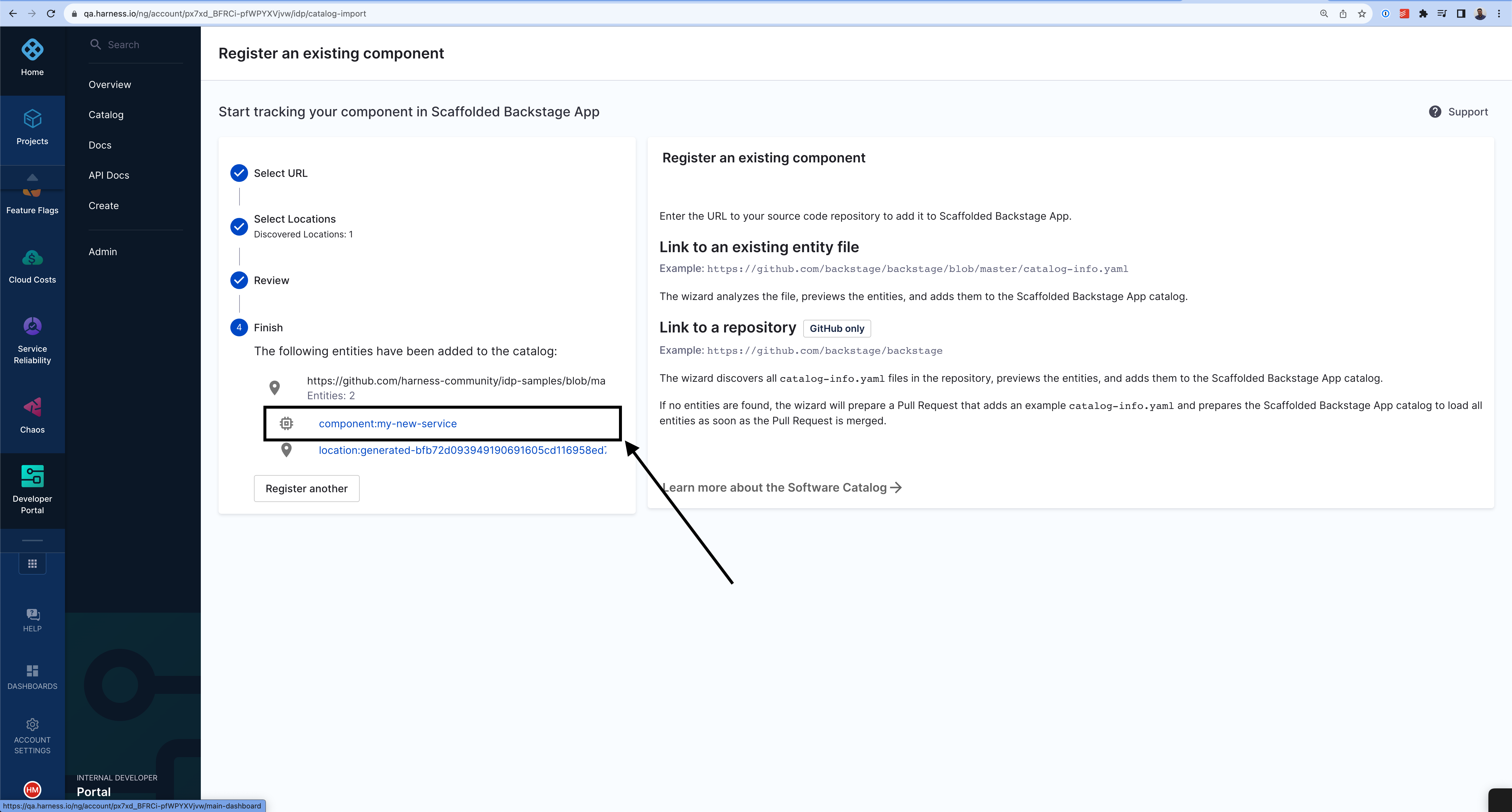Click Register another button
Image resolution: width=1512 pixels, height=812 pixels.
click(307, 489)
